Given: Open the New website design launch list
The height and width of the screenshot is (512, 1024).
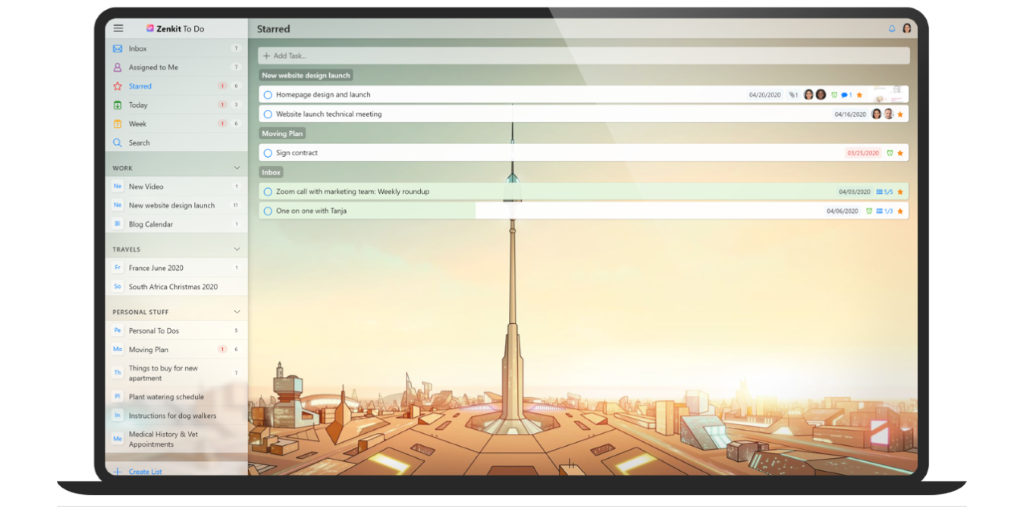Looking at the screenshot, I should click(176, 205).
